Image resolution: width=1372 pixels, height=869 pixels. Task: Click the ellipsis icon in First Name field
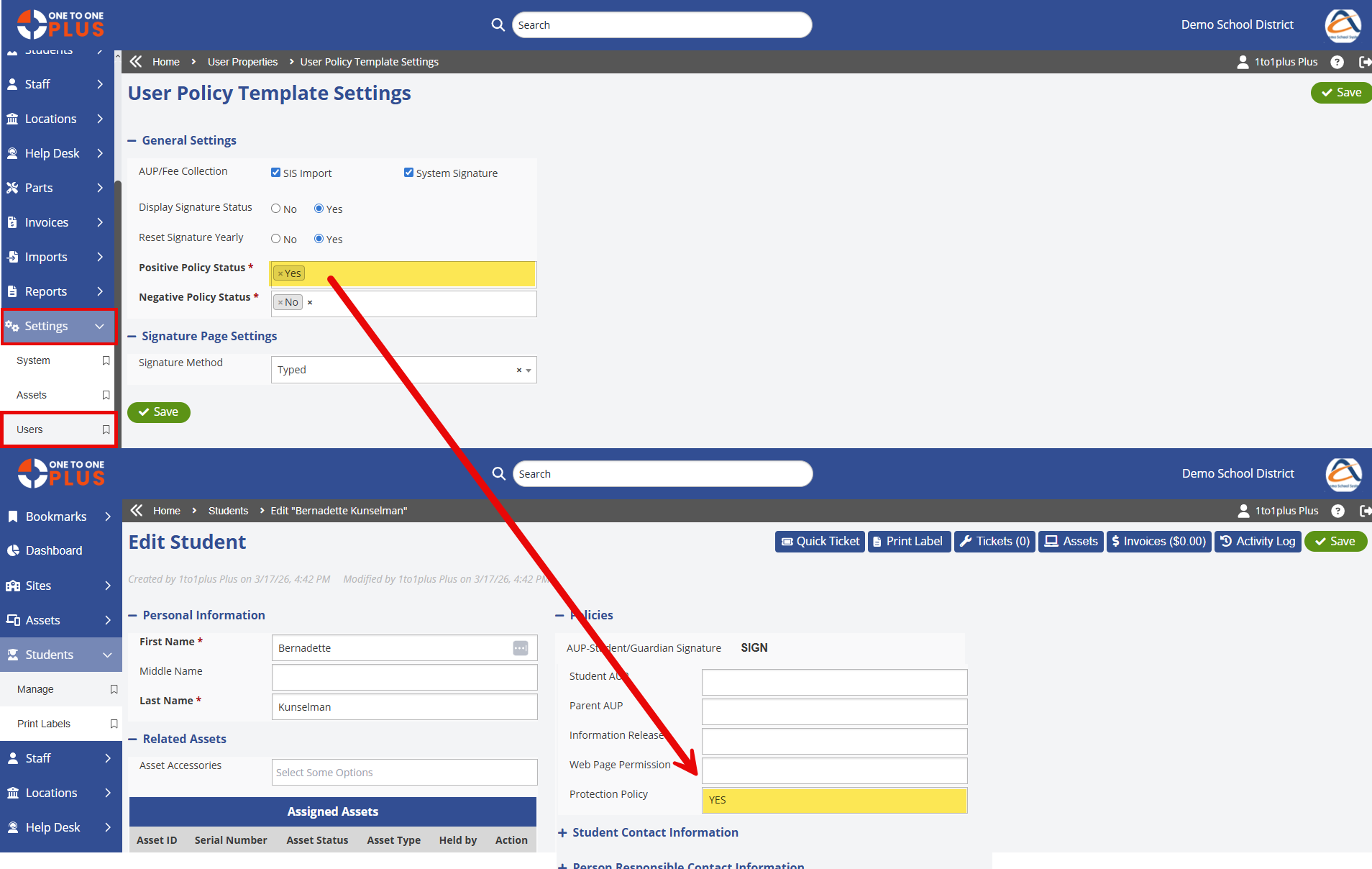[521, 648]
